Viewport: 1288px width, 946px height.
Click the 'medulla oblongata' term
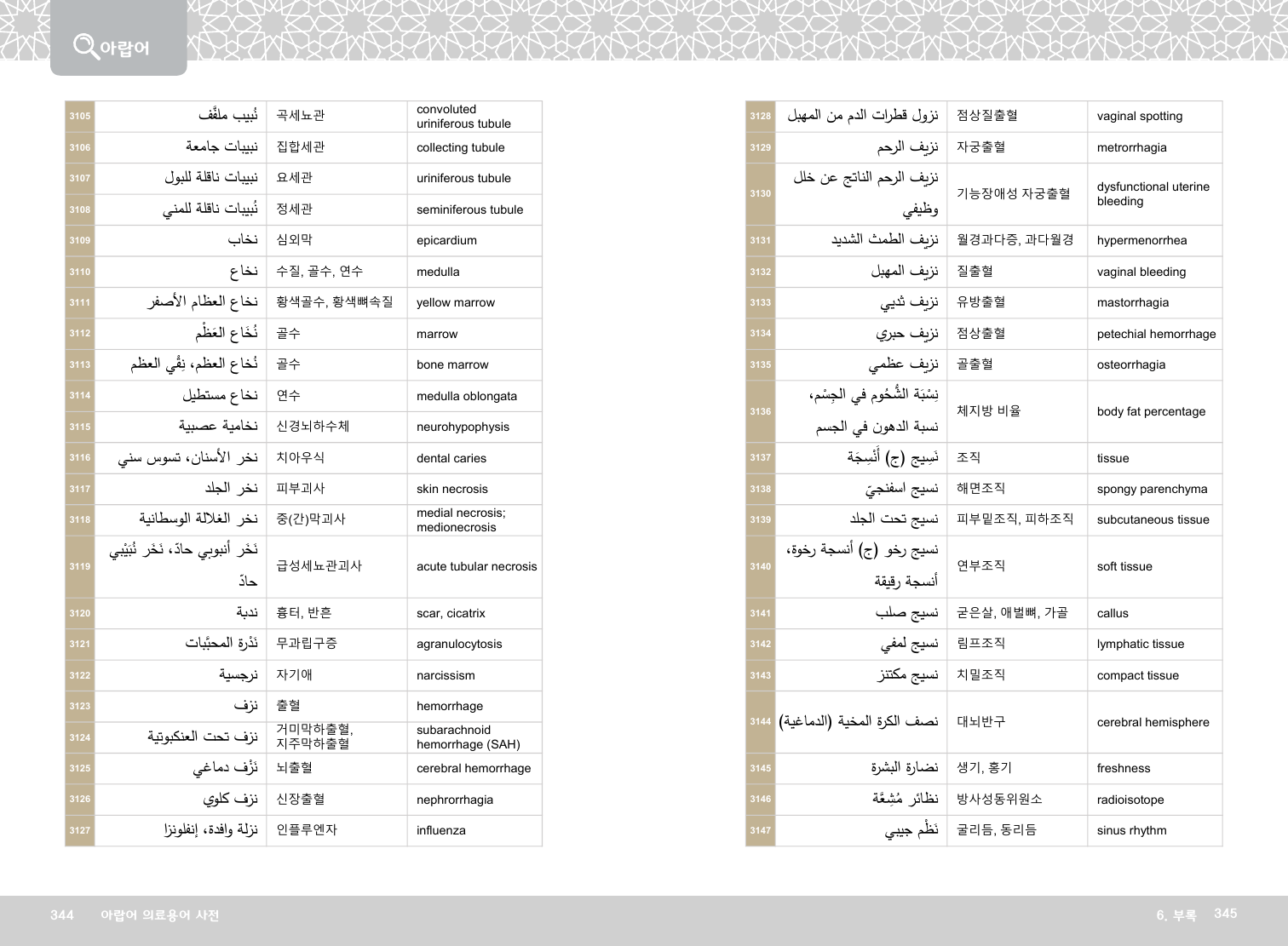466,396
